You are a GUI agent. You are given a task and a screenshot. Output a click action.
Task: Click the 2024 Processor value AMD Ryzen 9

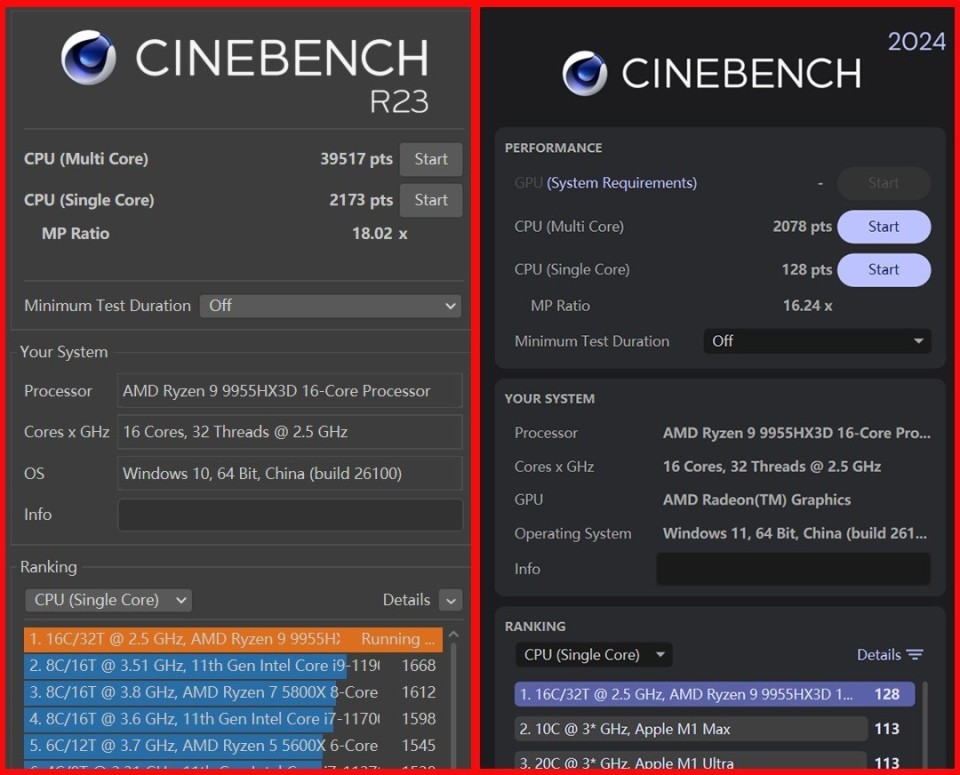[797, 433]
